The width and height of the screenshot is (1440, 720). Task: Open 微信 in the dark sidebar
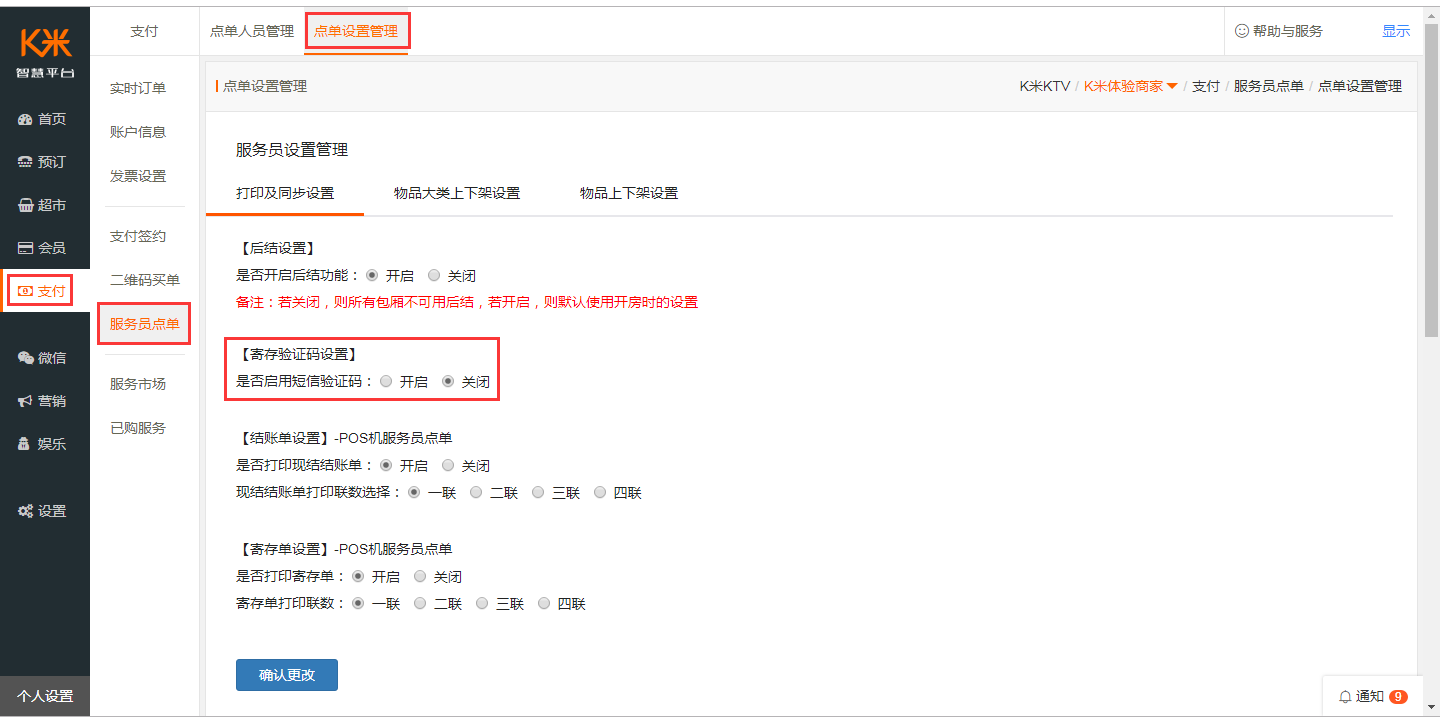click(x=43, y=358)
